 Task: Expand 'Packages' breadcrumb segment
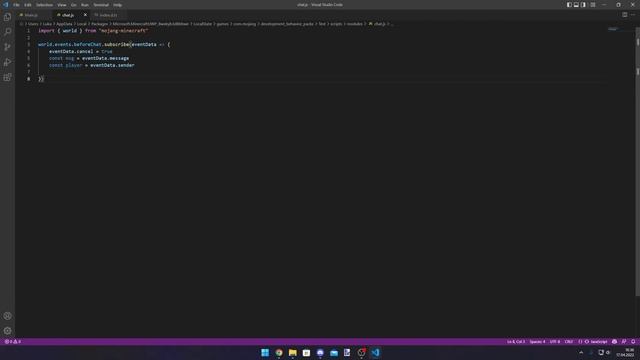point(99,24)
